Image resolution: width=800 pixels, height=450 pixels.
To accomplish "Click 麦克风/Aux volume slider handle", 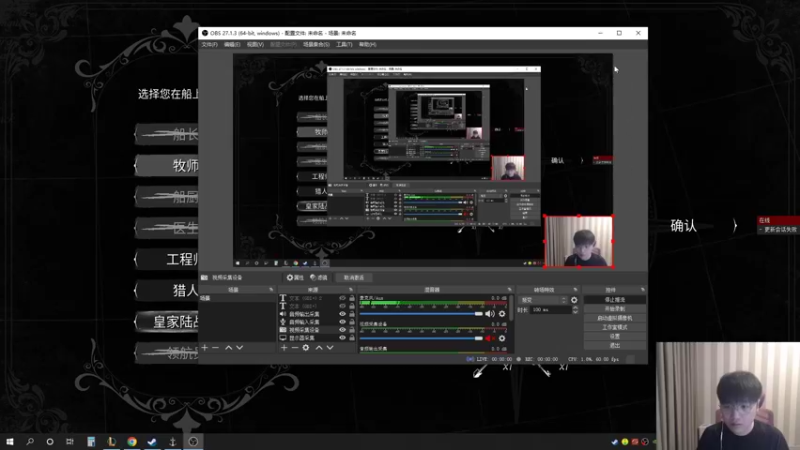I will tap(478, 314).
